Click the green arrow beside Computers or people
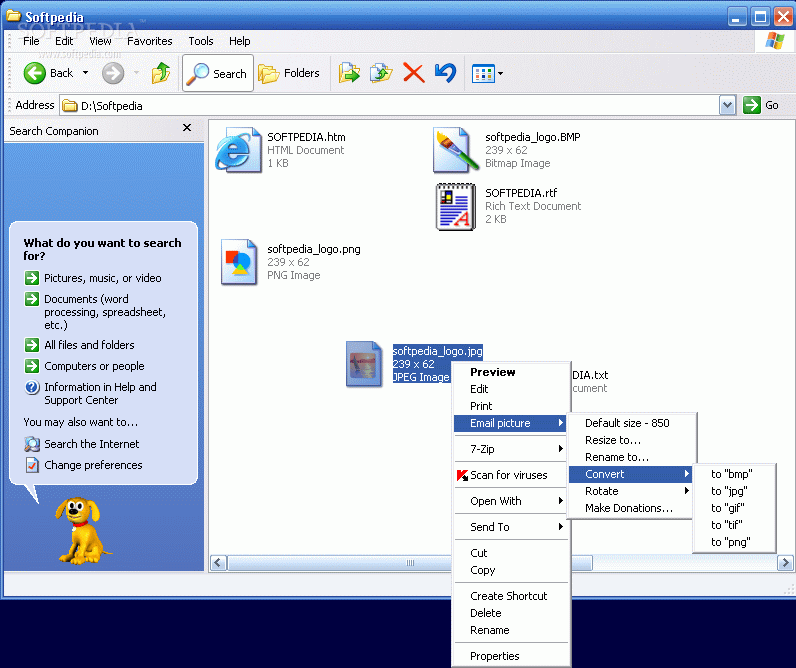796x668 pixels. click(x=32, y=366)
